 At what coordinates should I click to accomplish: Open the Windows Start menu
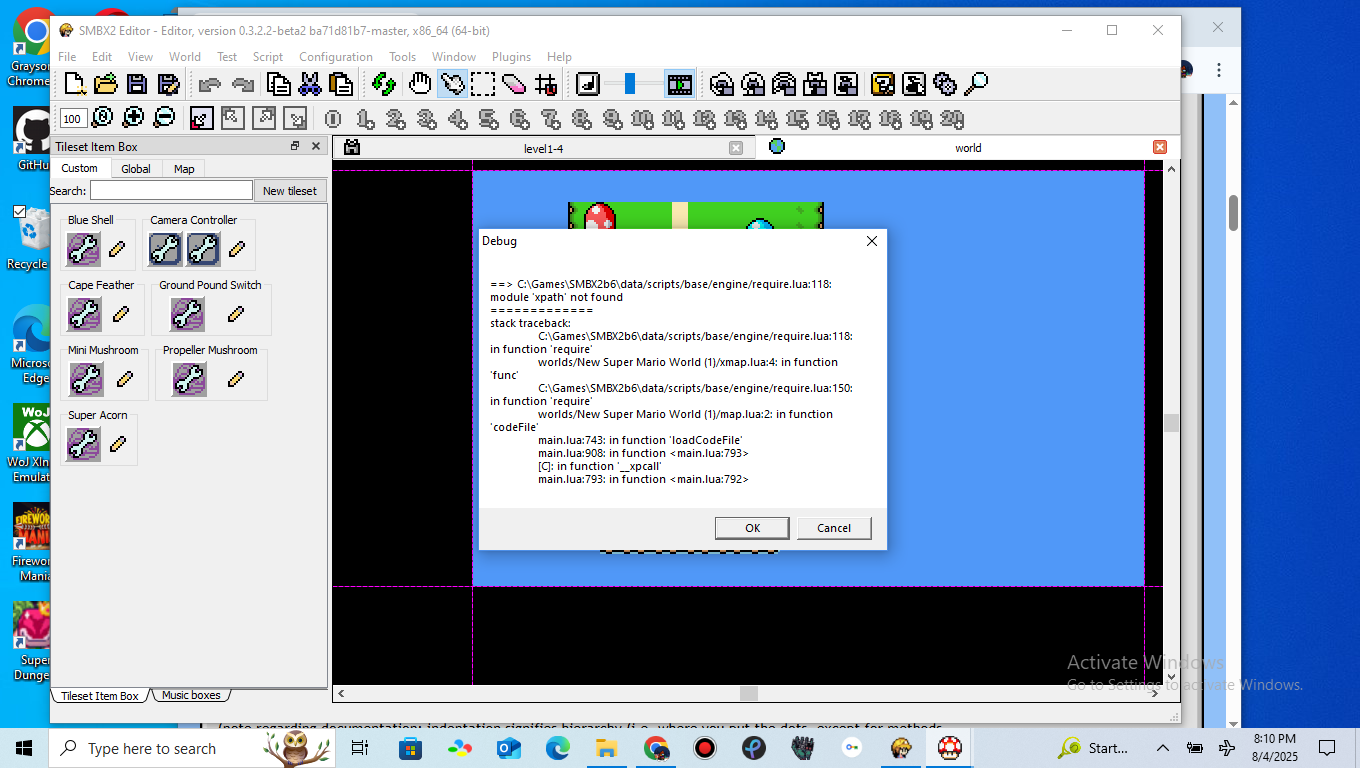click(x=24, y=748)
